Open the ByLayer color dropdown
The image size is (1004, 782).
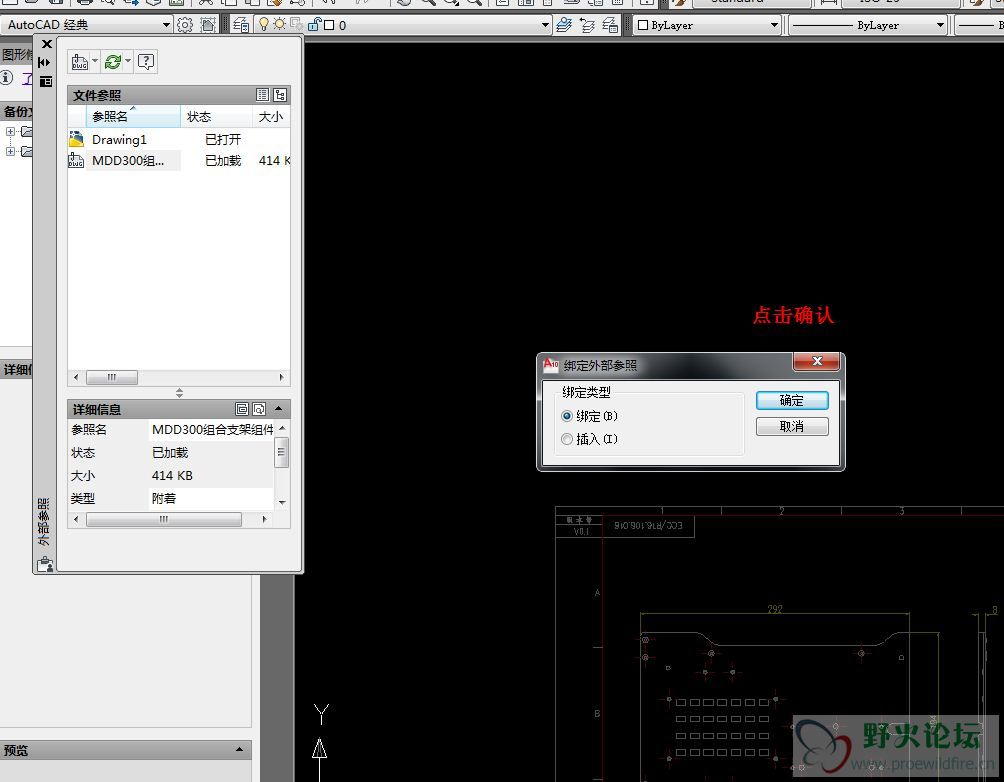point(773,25)
